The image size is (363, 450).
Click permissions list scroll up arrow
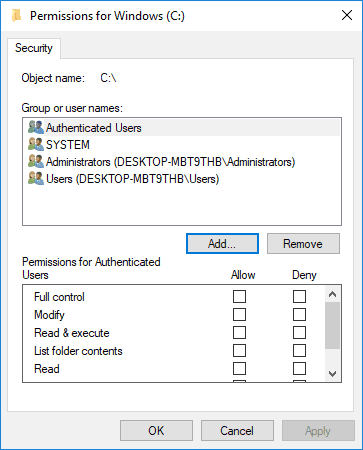click(332, 294)
